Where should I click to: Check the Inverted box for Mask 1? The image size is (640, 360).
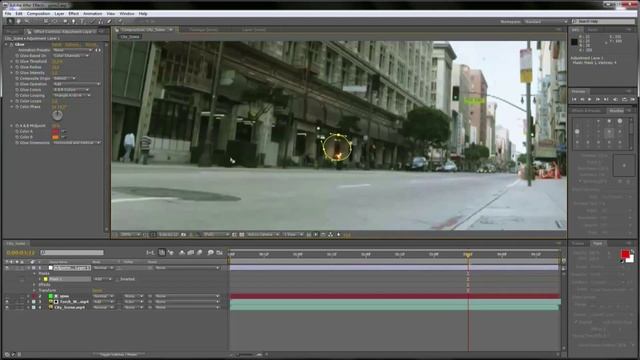pyautogui.click(x=117, y=279)
